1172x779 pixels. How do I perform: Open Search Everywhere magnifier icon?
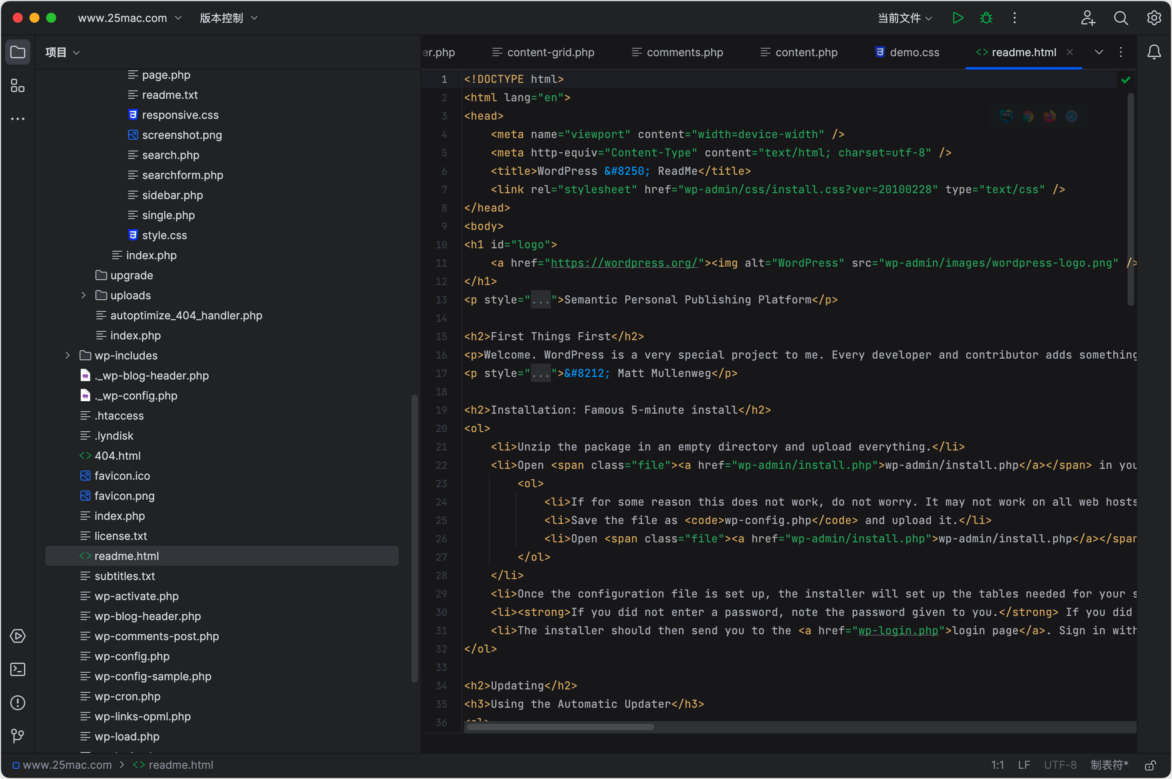tap(1120, 18)
